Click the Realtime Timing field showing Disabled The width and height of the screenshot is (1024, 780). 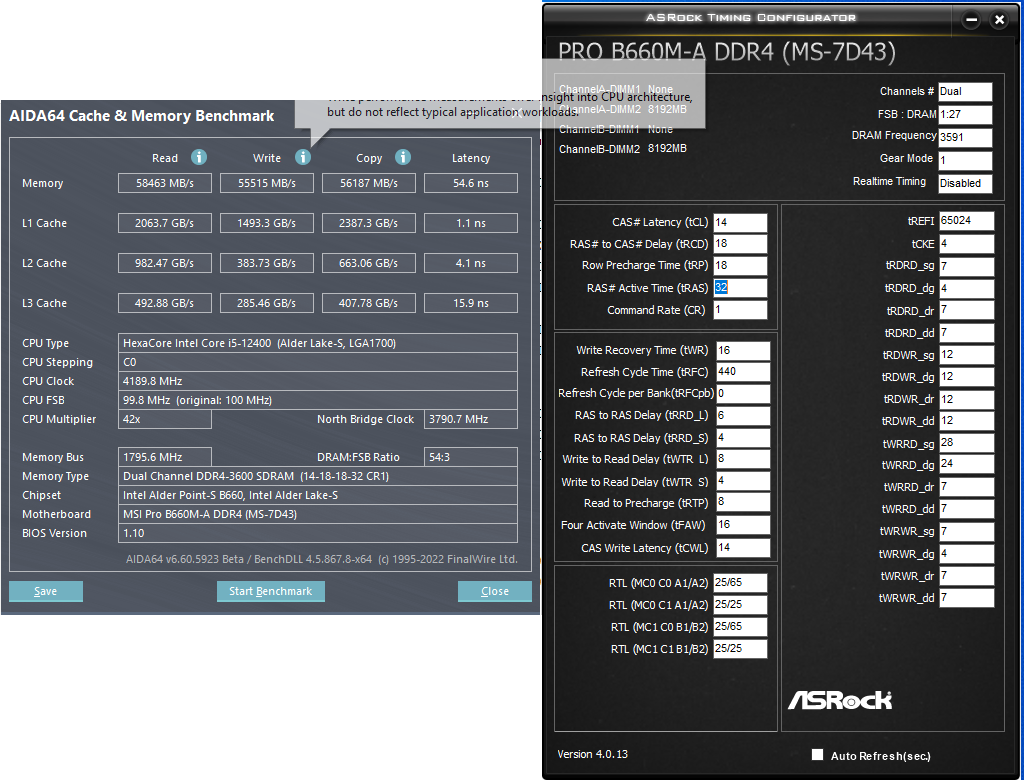click(x=965, y=184)
